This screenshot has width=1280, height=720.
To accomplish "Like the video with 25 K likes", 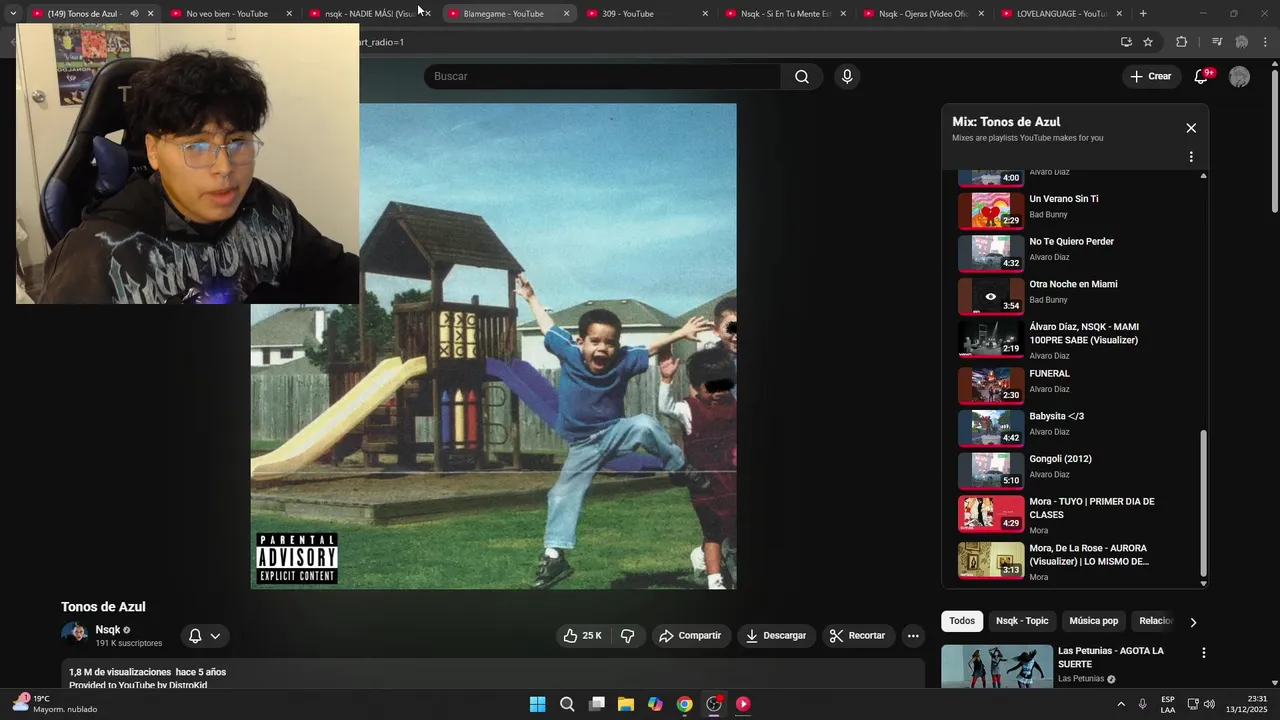I will point(582,636).
